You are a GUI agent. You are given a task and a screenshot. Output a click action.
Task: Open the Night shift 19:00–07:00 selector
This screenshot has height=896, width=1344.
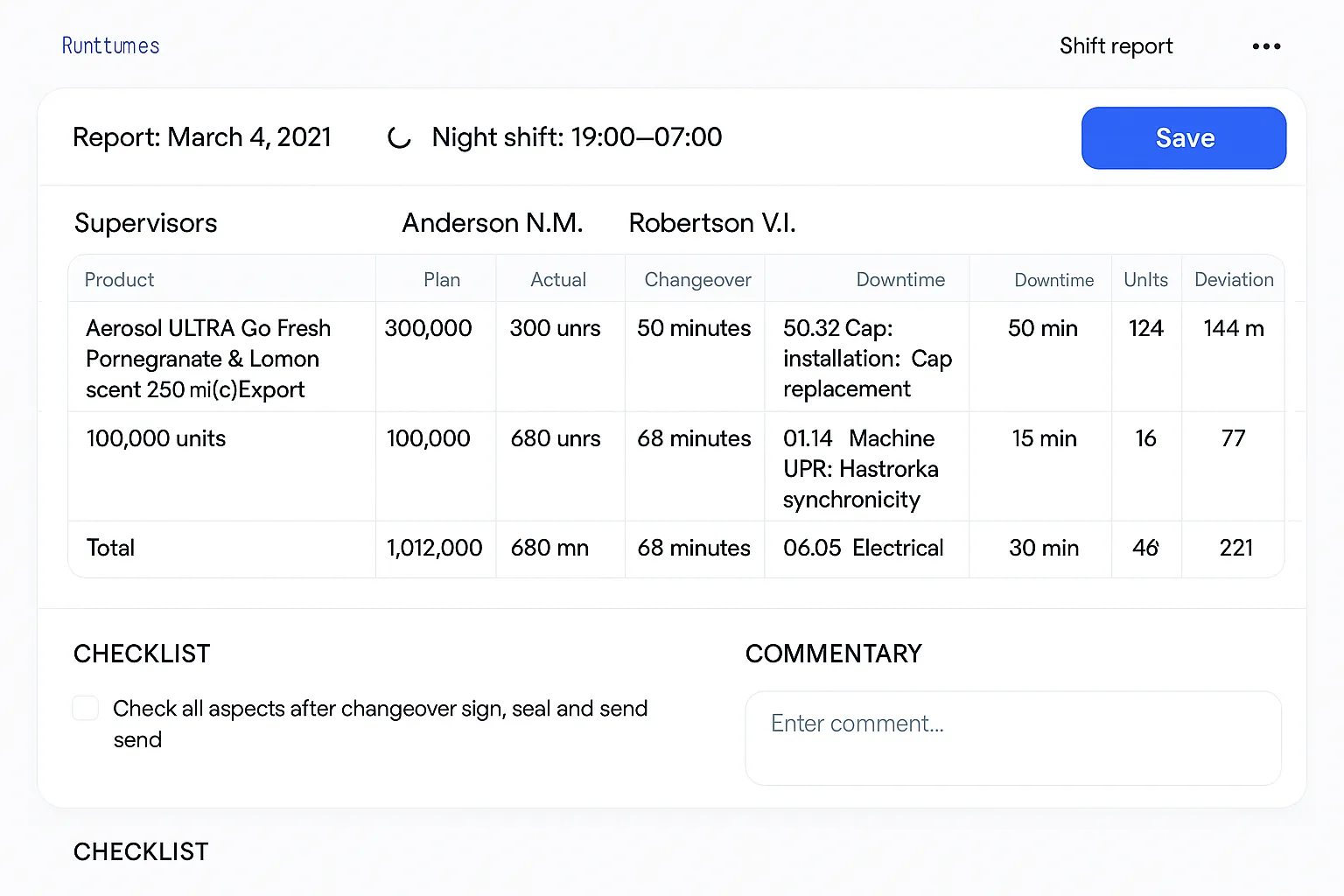click(577, 137)
